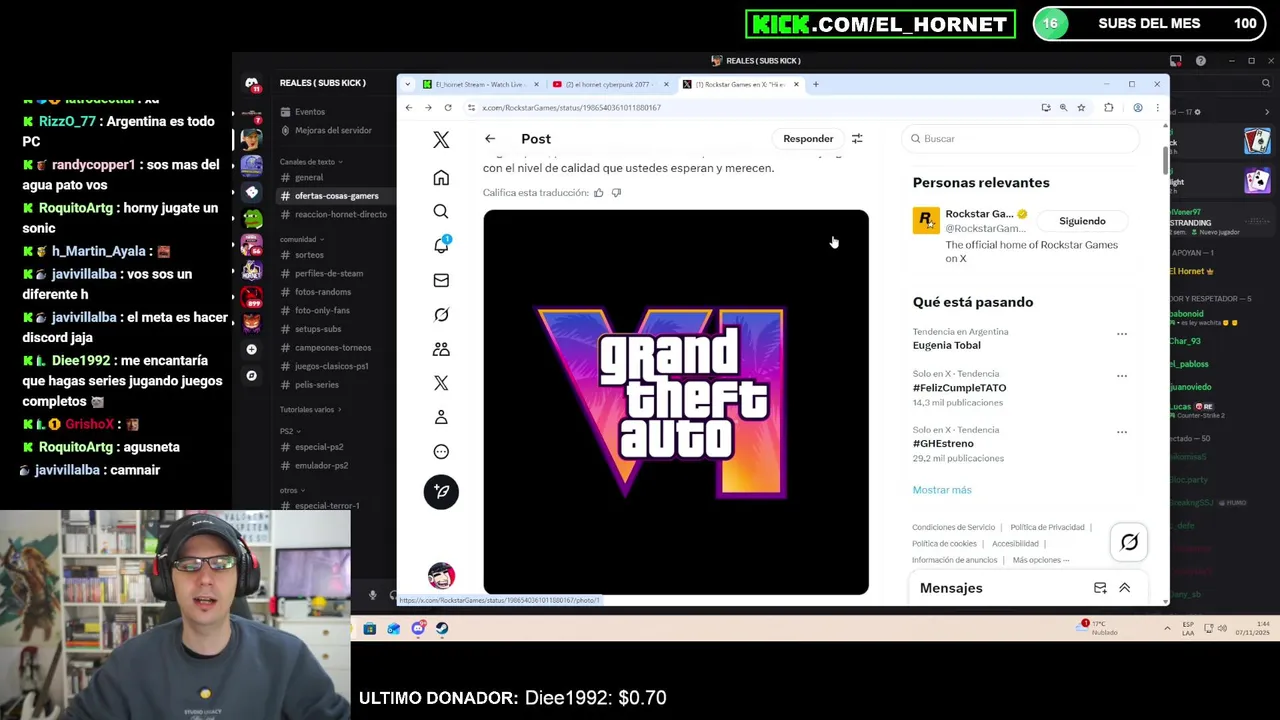
Task: Open Communities icon in X sidebar
Action: click(x=441, y=349)
